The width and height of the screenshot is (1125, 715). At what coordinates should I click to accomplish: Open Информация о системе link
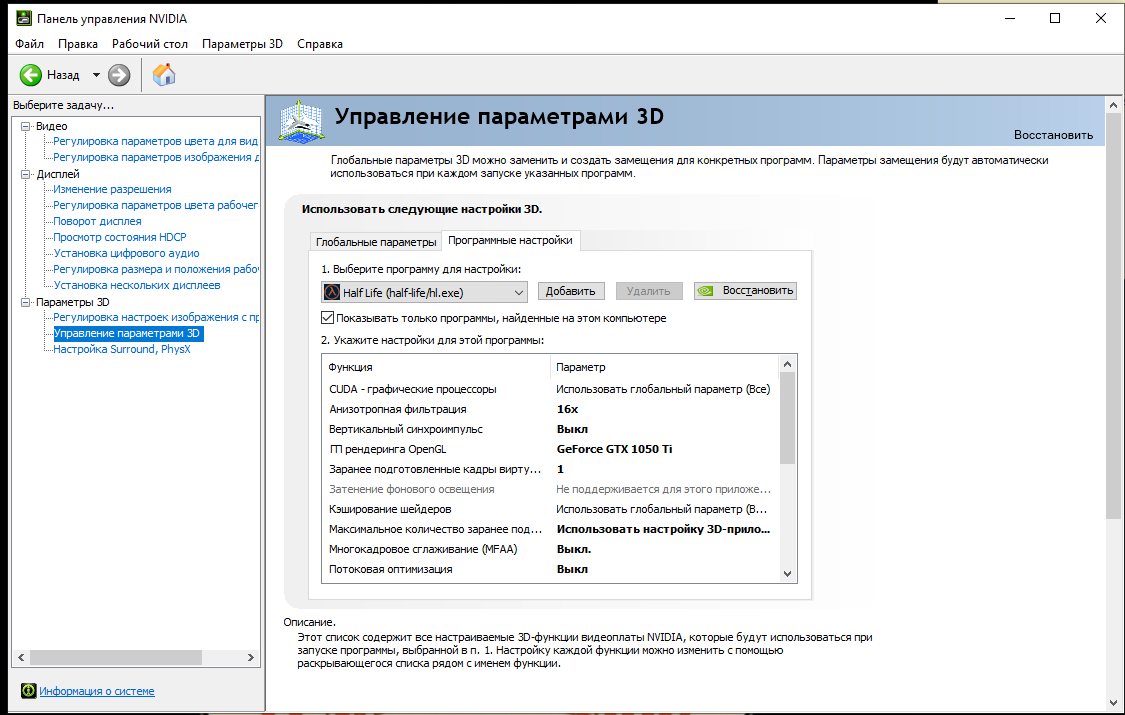(97, 691)
